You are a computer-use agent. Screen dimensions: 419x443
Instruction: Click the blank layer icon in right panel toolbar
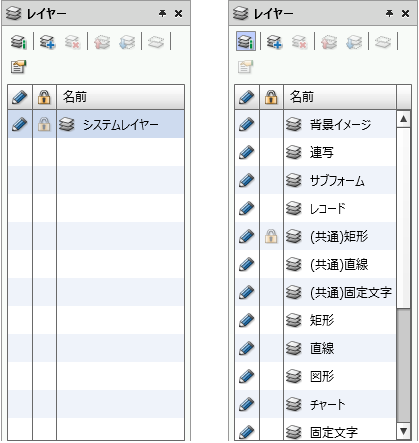pyautogui.click(x=383, y=42)
